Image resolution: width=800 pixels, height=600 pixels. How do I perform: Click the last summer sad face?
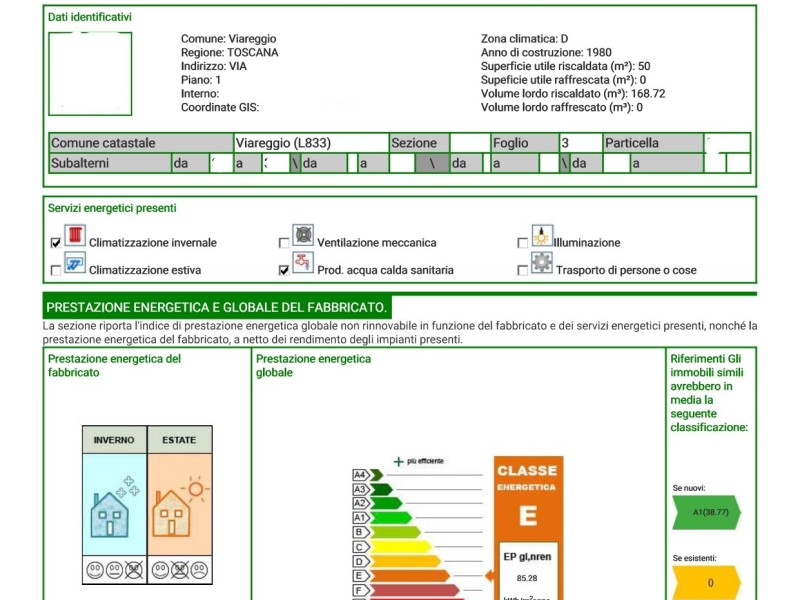click(199, 570)
